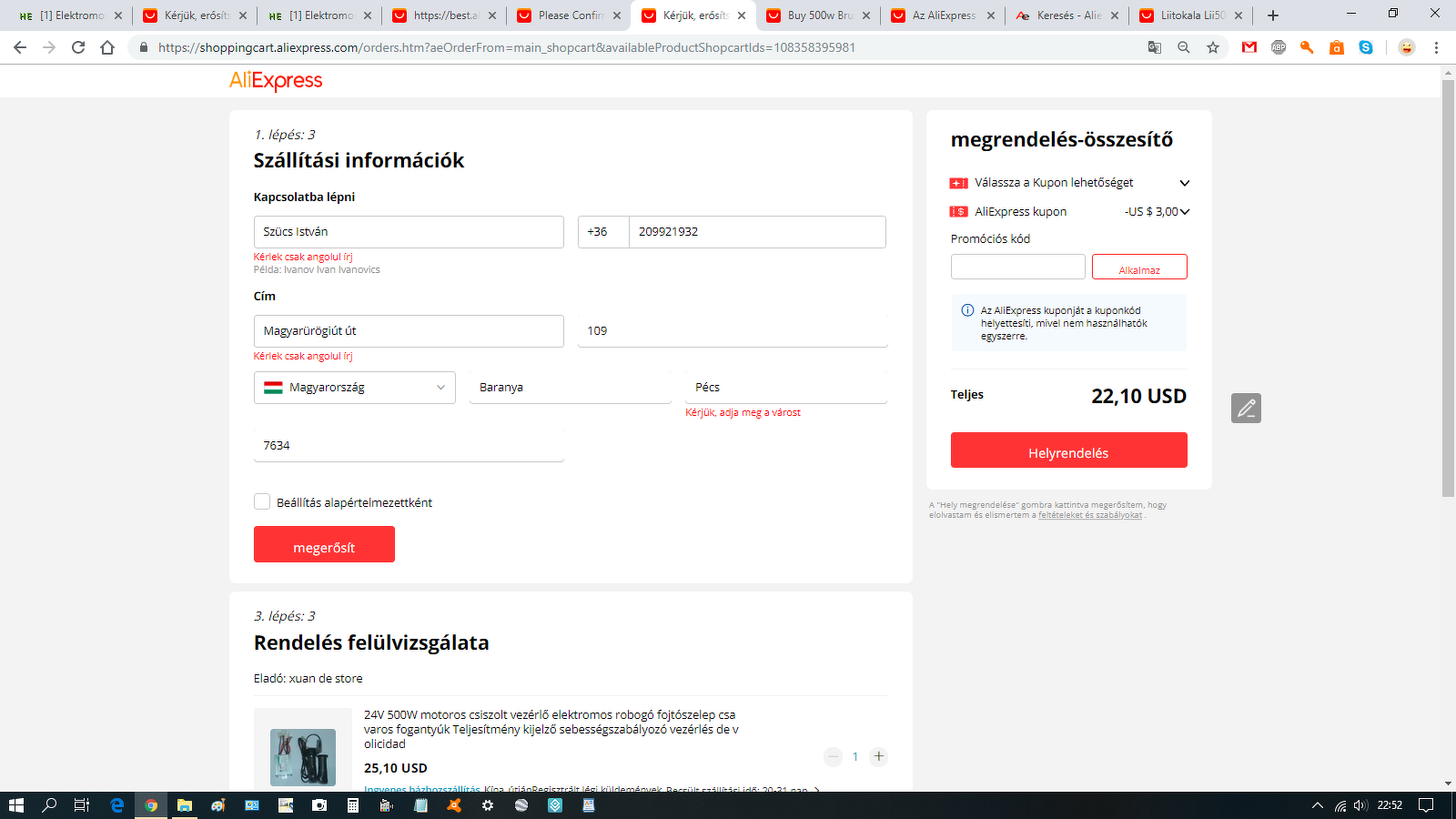This screenshot has height=819, width=1456.
Task: Close the 'Please Confirm' tab
Action: tap(617, 15)
